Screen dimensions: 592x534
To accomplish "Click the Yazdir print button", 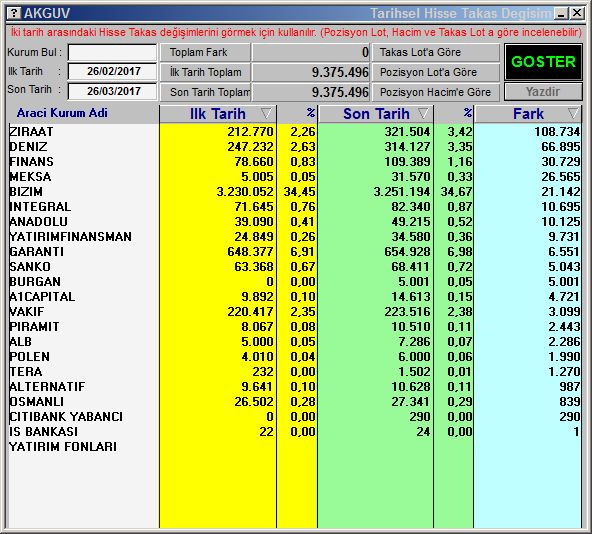I will pyautogui.click(x=543, y=91).
